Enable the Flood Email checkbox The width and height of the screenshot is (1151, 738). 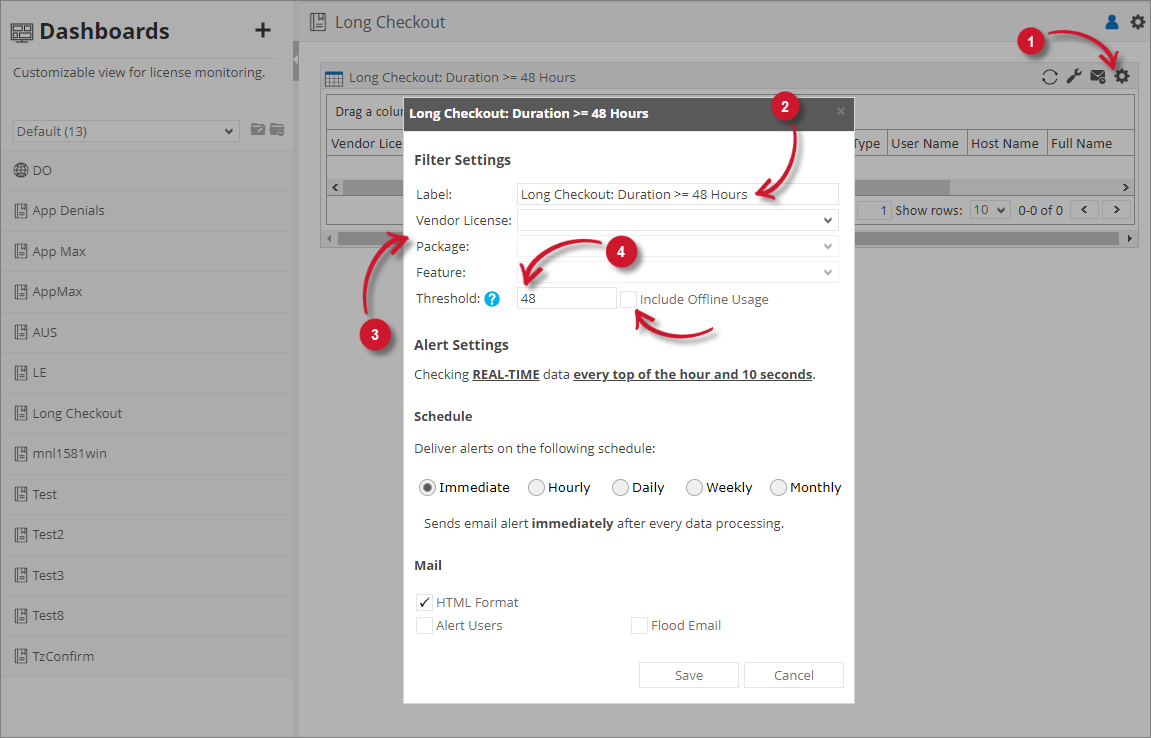coord(639,626)
